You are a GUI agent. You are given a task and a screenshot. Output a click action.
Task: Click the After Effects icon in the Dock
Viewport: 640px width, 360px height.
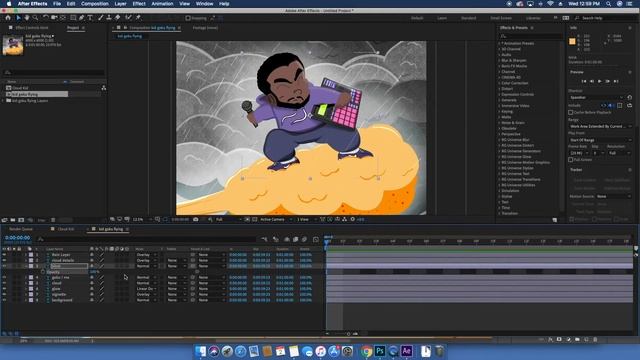(x=407, y=351)
